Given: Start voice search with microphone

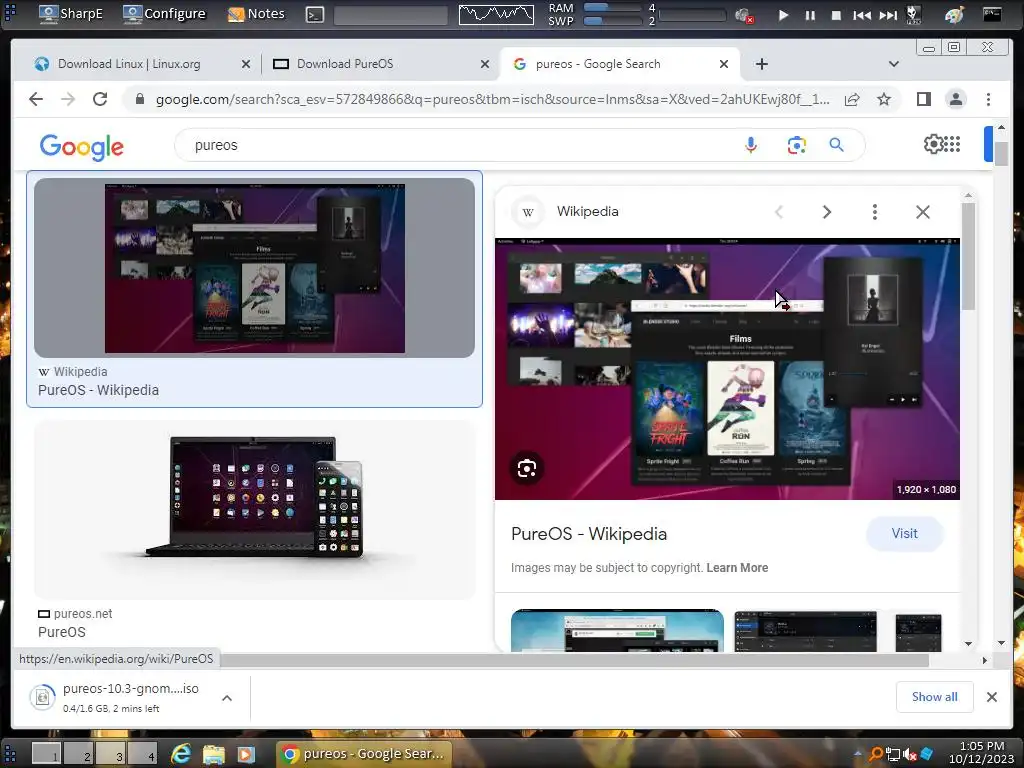Looking at the screenshot, I should pyautogui.click(x=750, y=145).
